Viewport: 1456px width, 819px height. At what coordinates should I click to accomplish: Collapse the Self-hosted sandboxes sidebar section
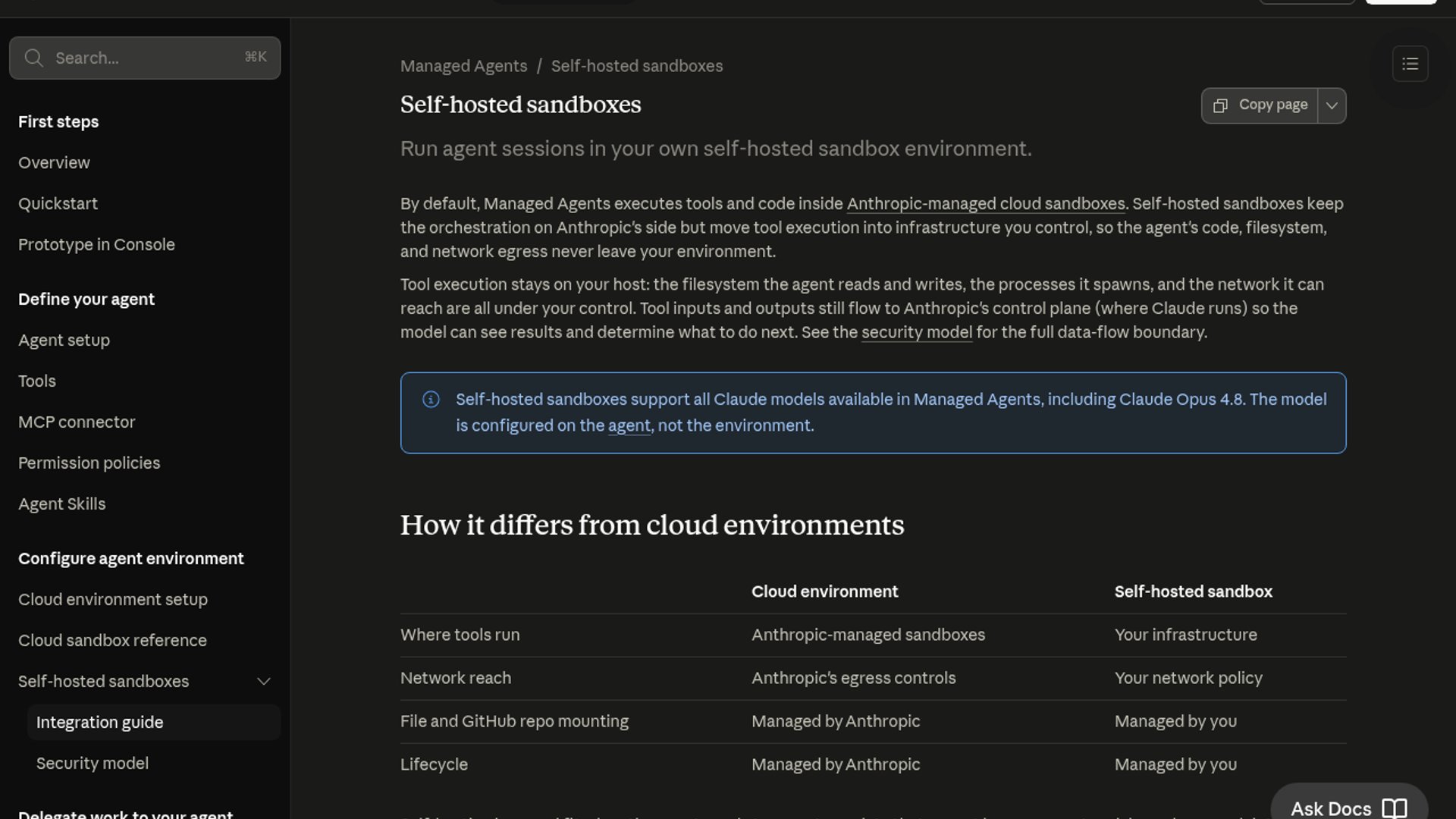[x=263, y=681]
